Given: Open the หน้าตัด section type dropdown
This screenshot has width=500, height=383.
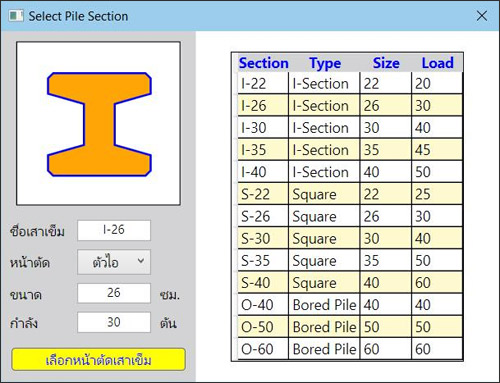Looking at the screenshot, I should click(x=114, y=262).
